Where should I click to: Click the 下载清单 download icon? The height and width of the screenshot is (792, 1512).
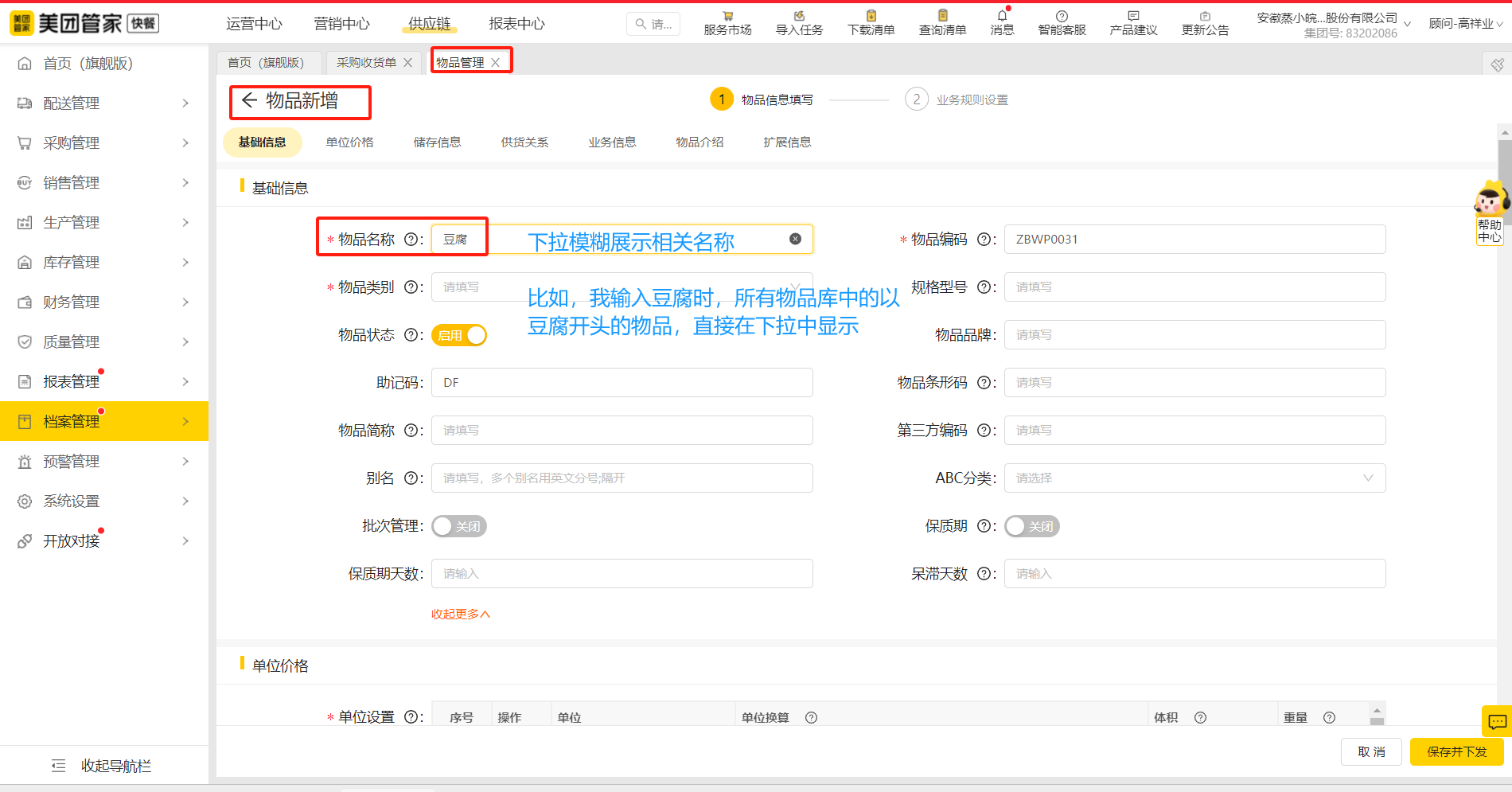[x=870, y=21]
